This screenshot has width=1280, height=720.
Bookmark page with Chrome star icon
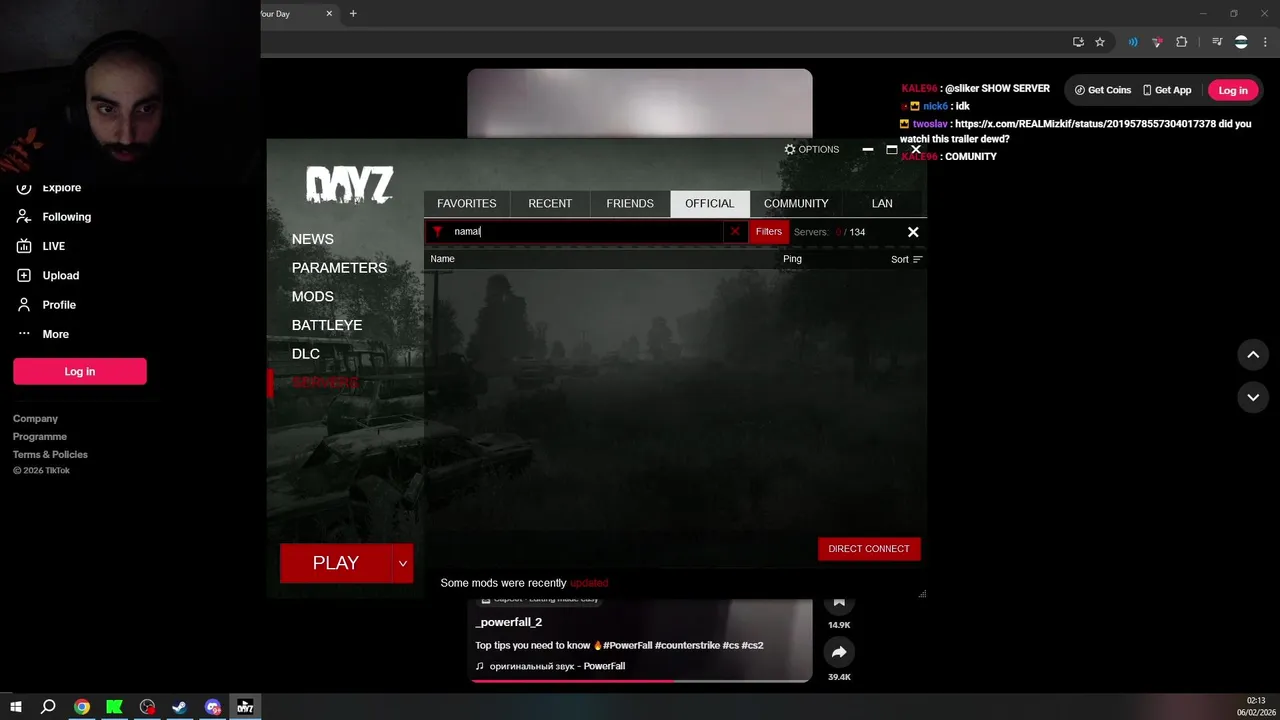click(1100, 42)
